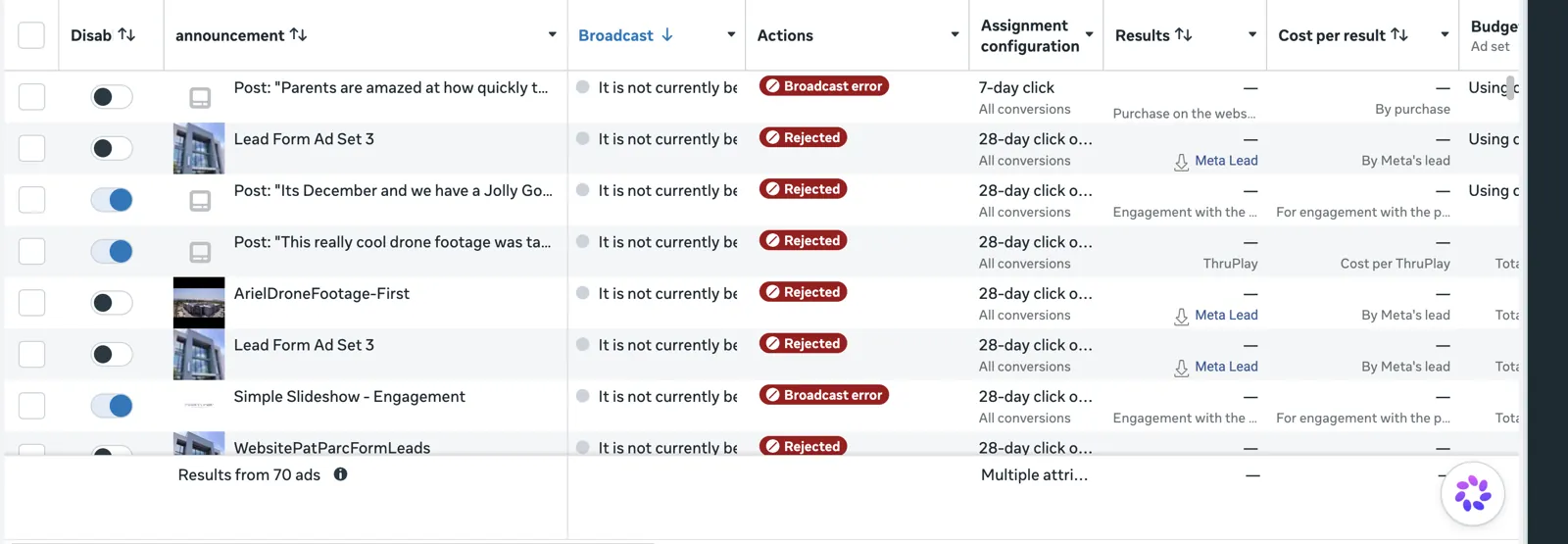
Task: Sort by Disab column arrows icon
Action: (x=126, y=34)
